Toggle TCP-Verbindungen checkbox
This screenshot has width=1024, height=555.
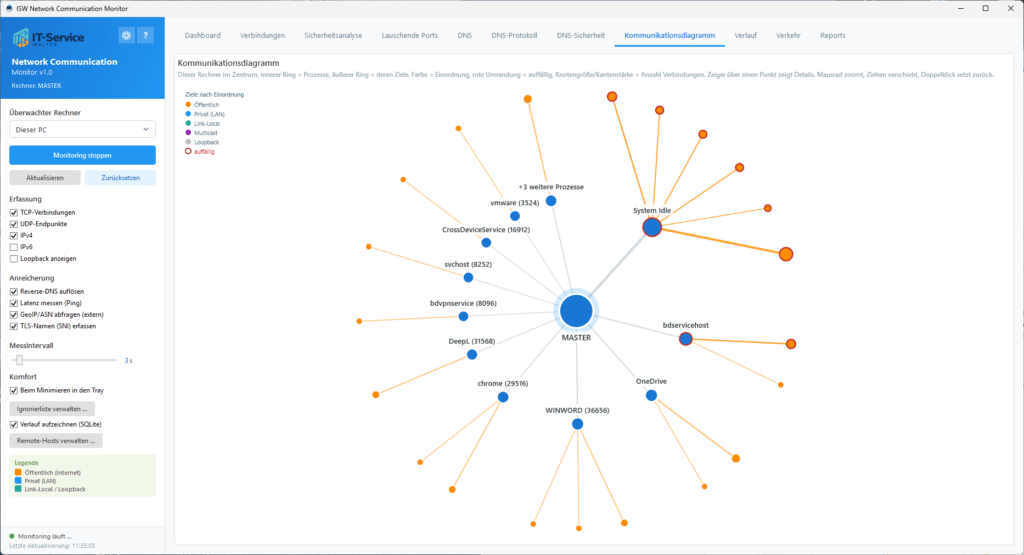[14, 213]
